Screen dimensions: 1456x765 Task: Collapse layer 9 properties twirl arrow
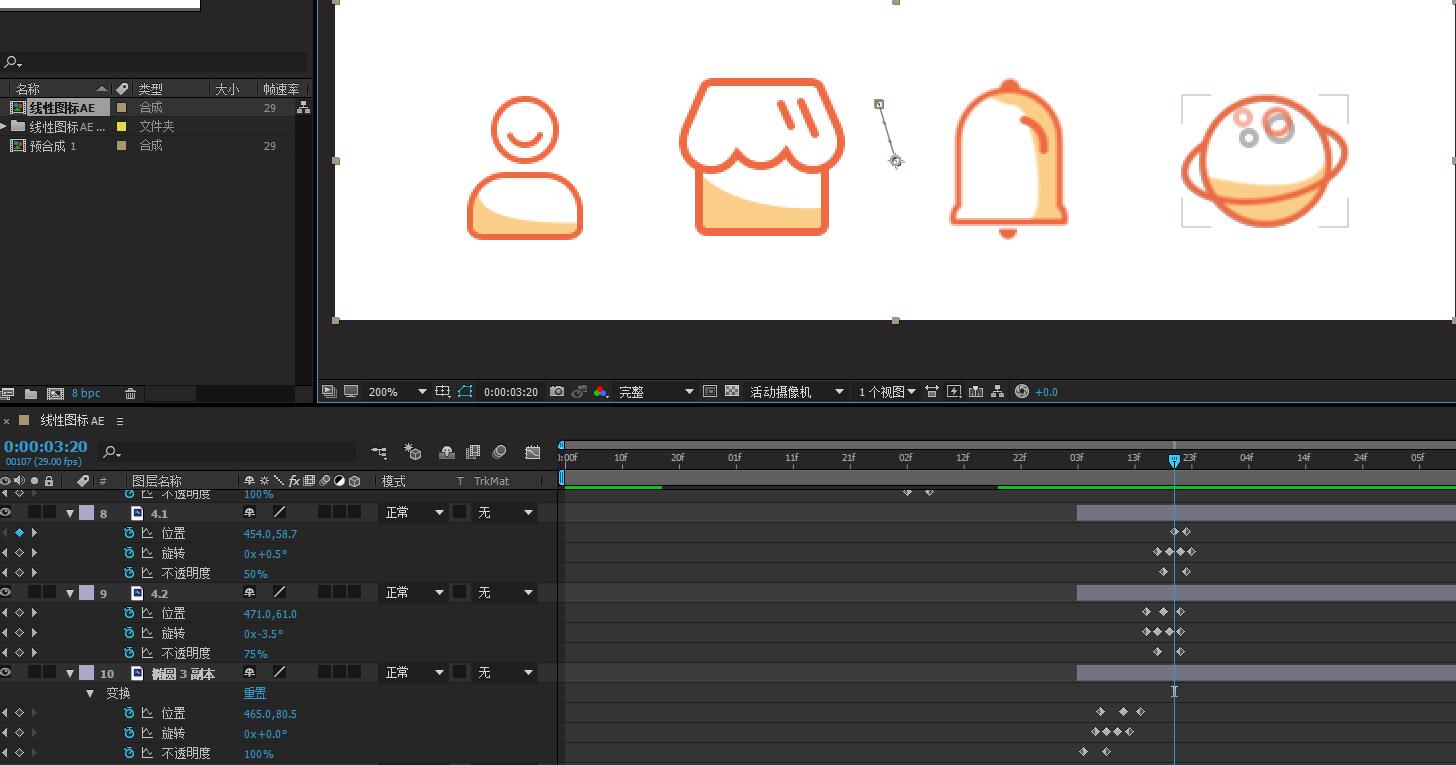(x=70, y=593)
